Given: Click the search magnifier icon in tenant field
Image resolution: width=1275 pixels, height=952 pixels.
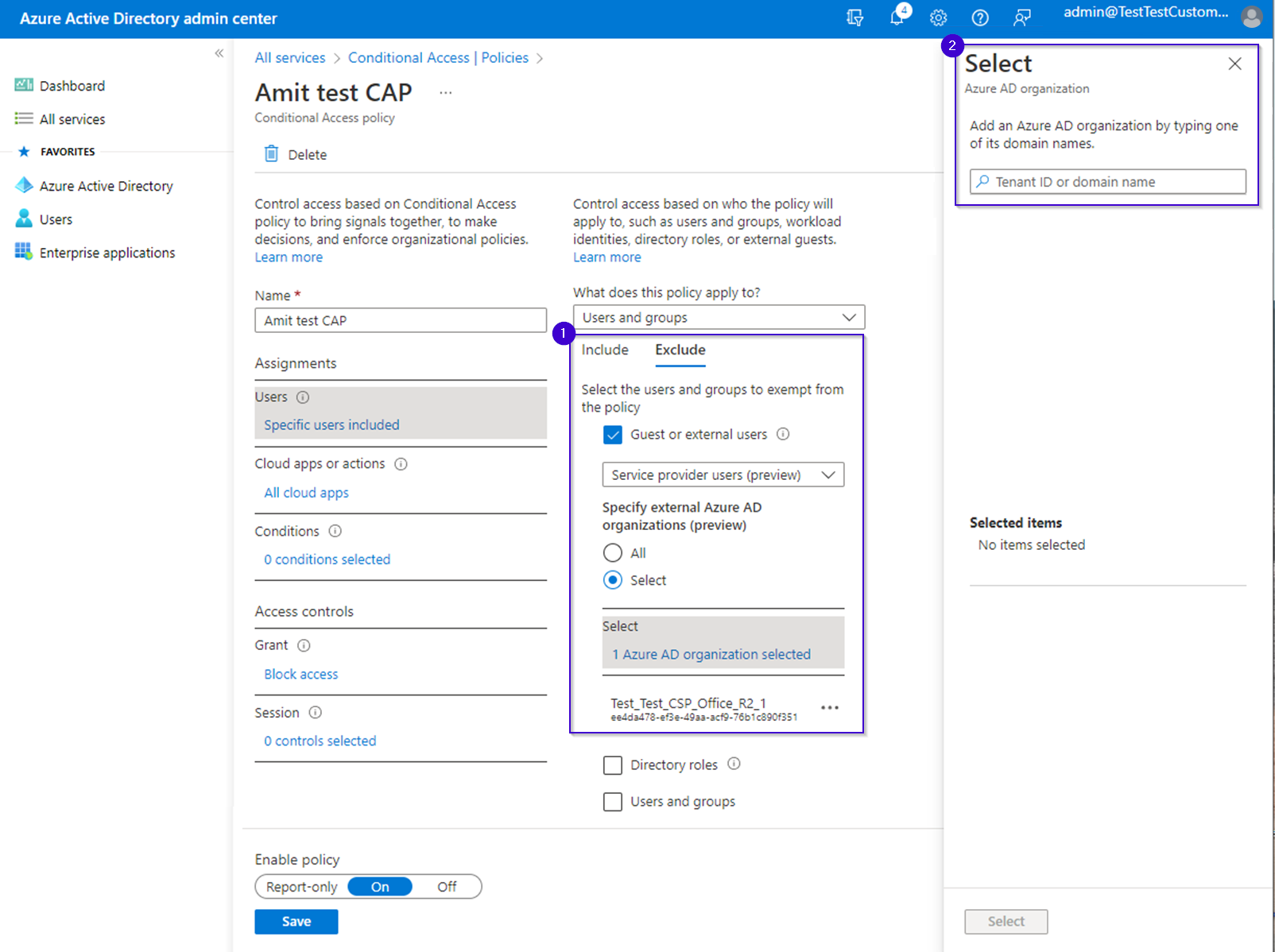Looking at the screenshot, I should click(x=983, y=181).
